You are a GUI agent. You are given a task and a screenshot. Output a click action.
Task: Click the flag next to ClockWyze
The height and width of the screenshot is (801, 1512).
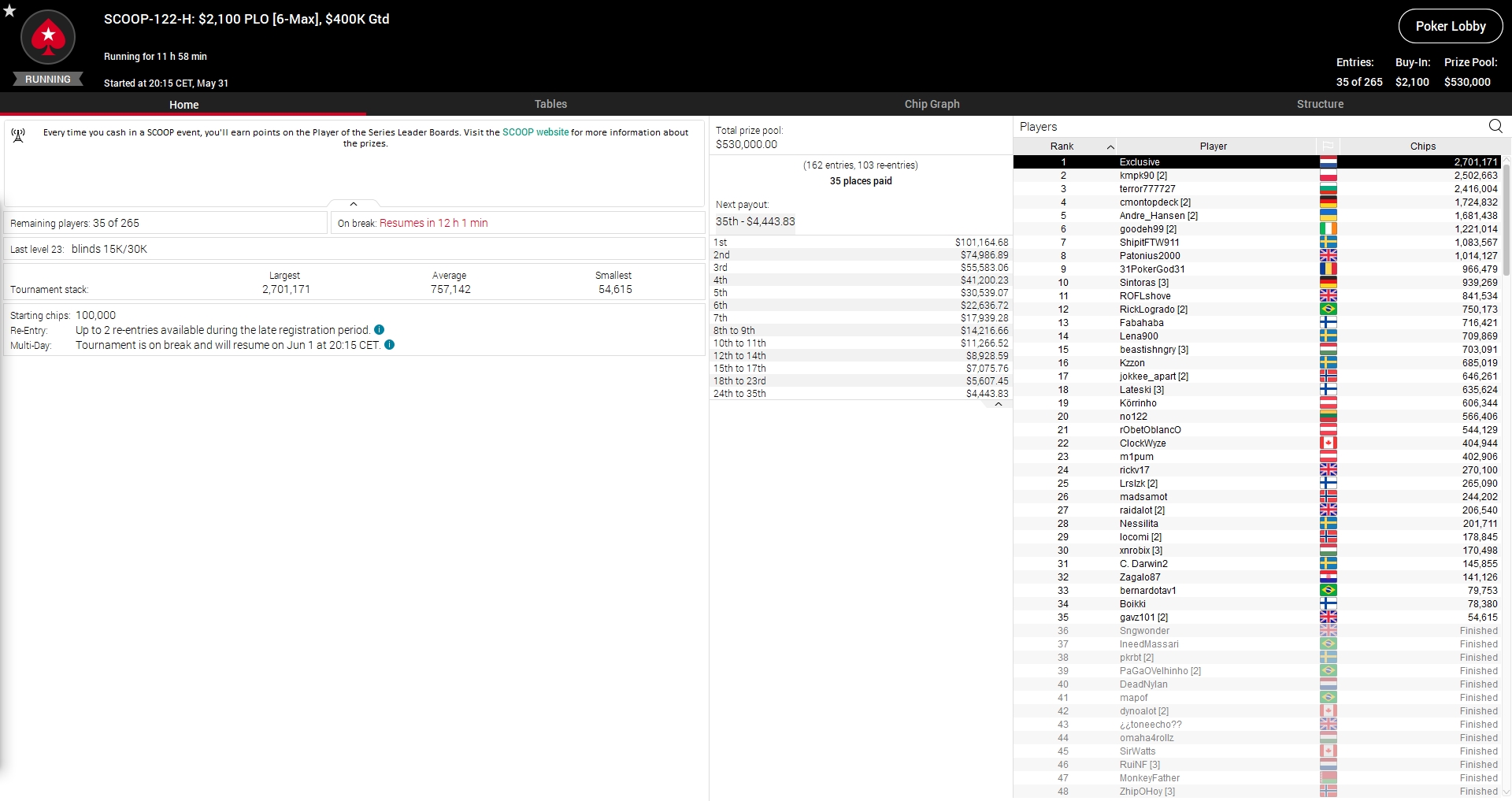(1328, 443)
